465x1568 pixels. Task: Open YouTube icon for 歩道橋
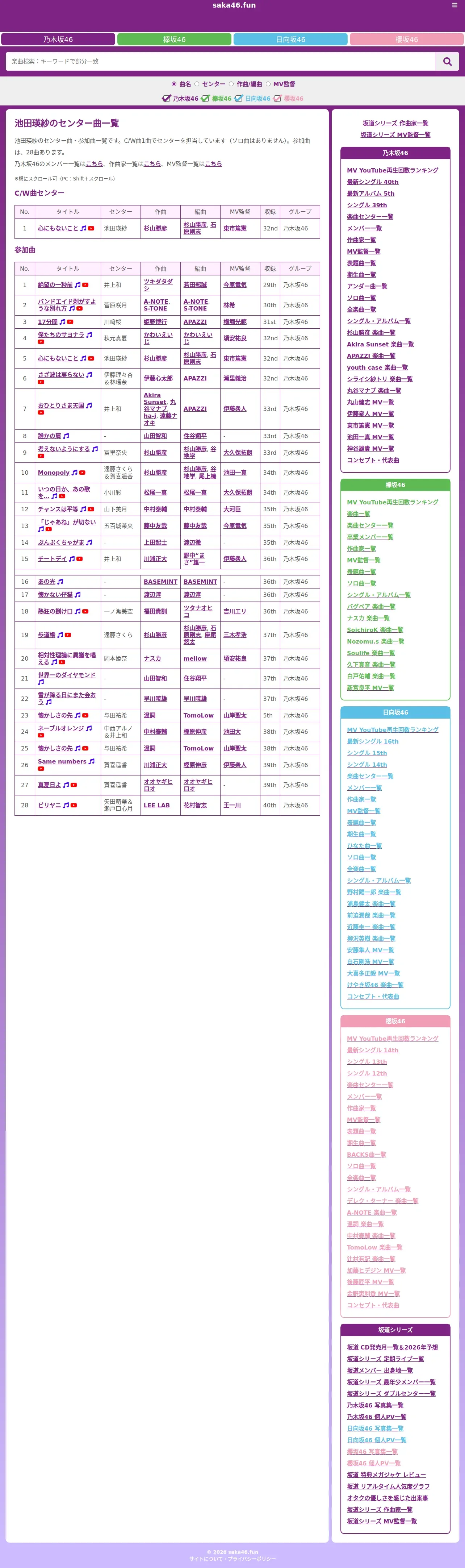pos(68,635)
